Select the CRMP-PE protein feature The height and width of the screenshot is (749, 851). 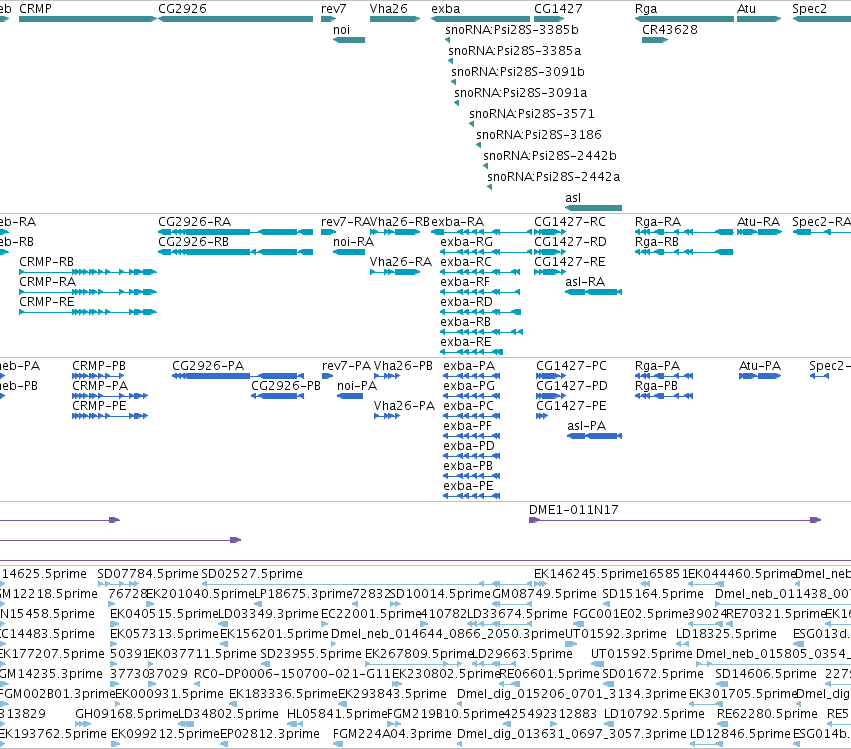pos(110,416)
